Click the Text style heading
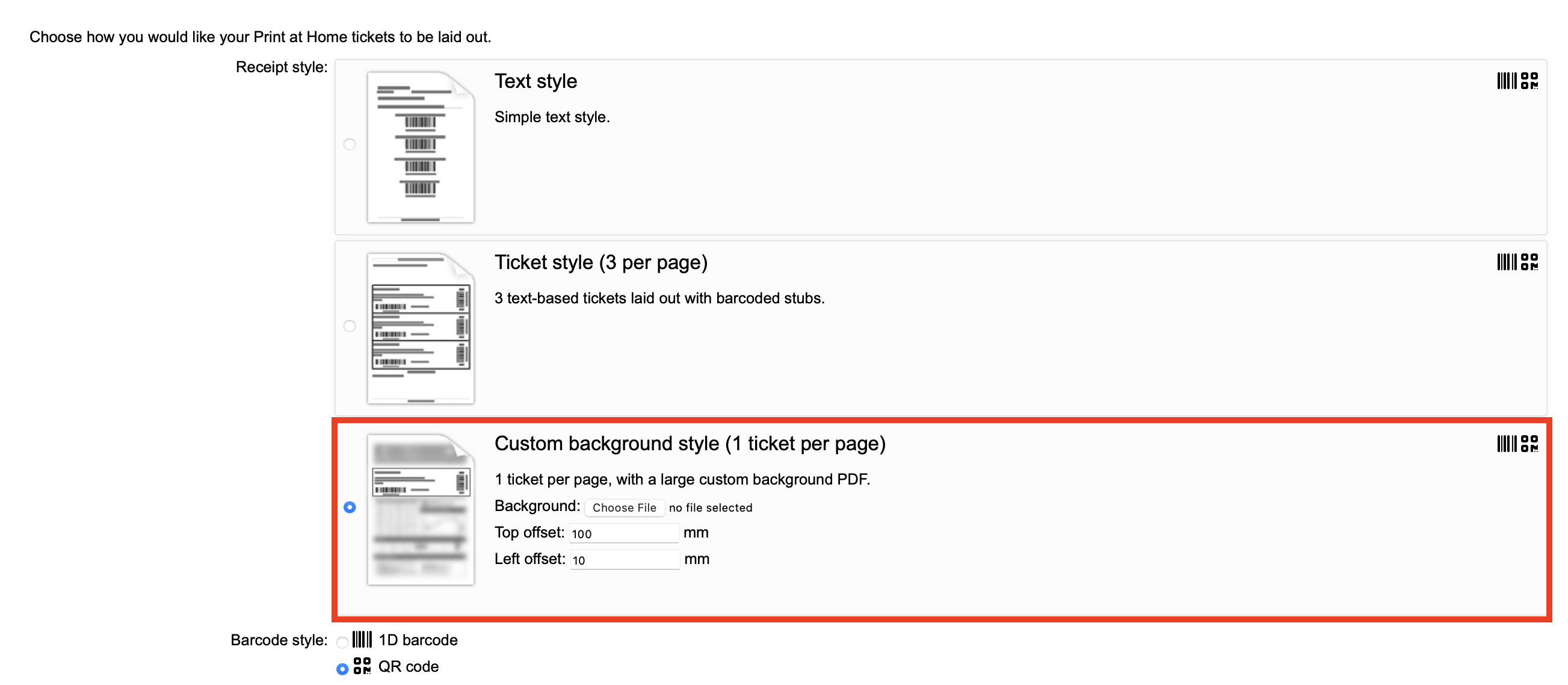This screenshot has width=1568, height=685. point(535,81)
